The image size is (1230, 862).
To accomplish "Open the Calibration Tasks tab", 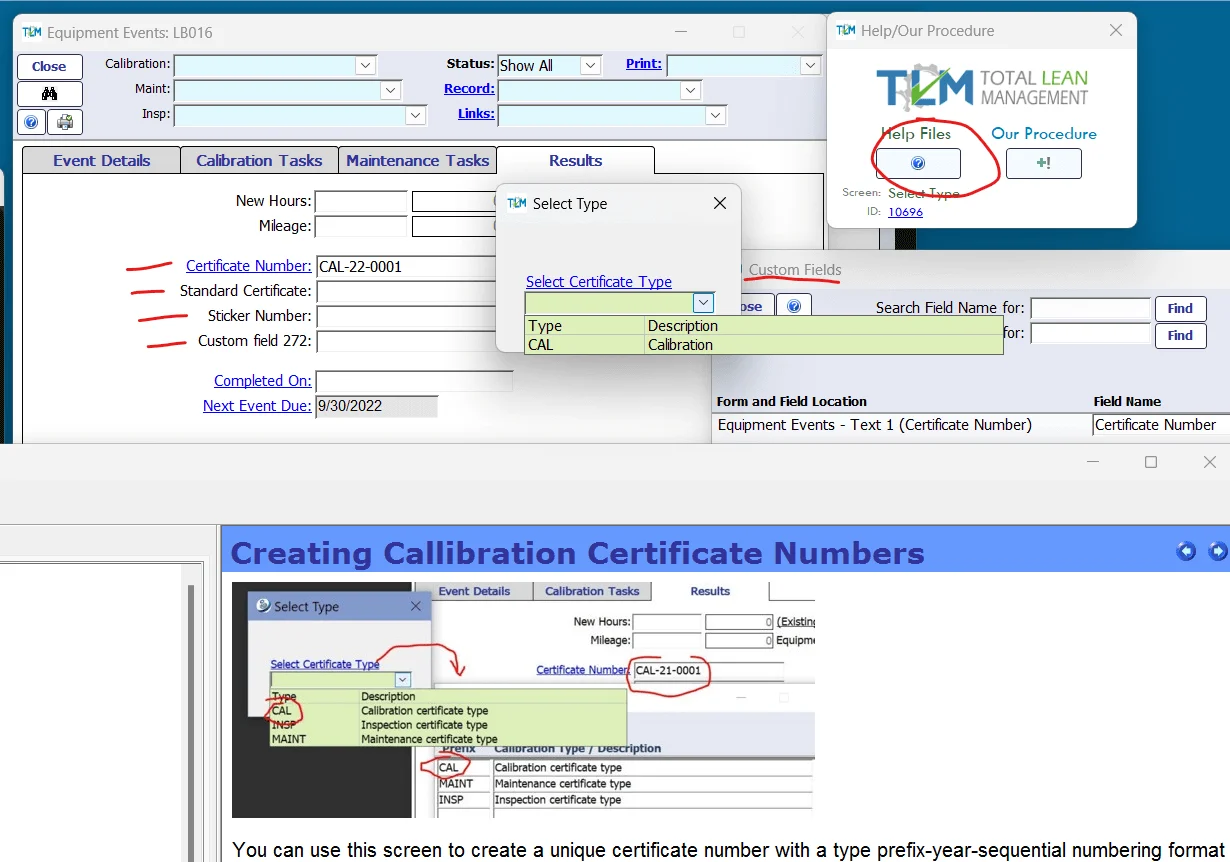I will tap(259, 160).
